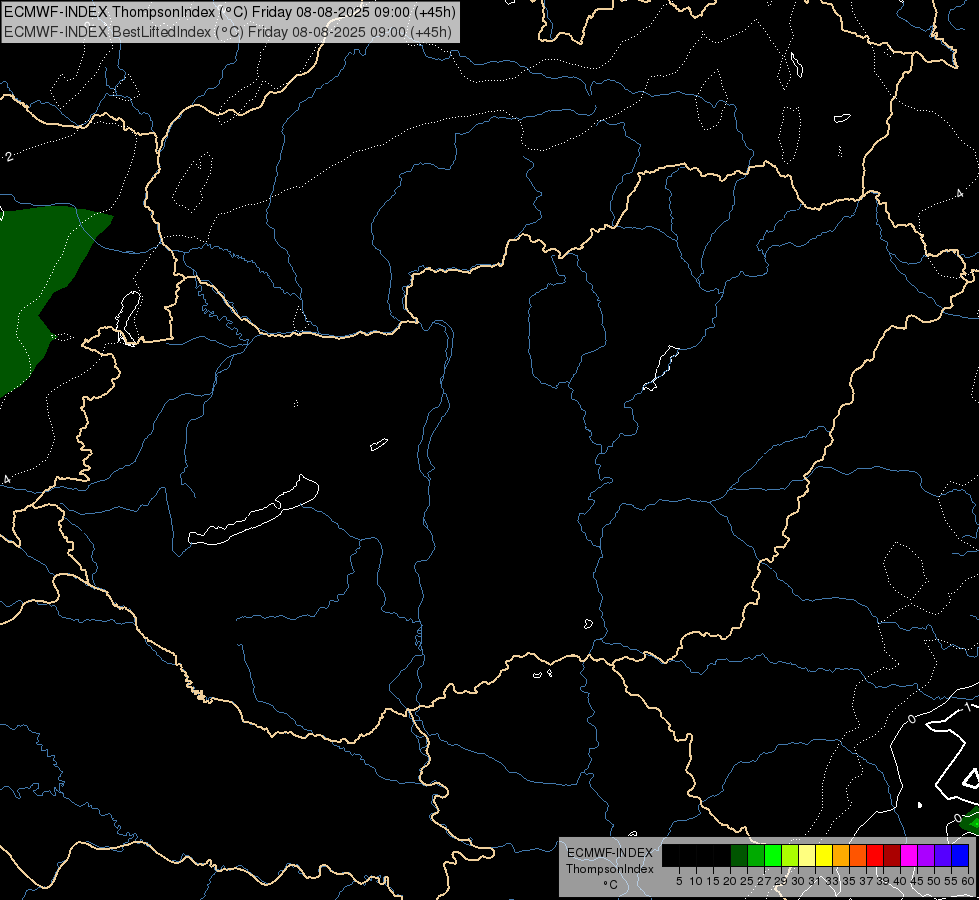979x900 pixels.
Task: Select the pale yellow 30–31 legend swatch
Action: coord(807,856)
